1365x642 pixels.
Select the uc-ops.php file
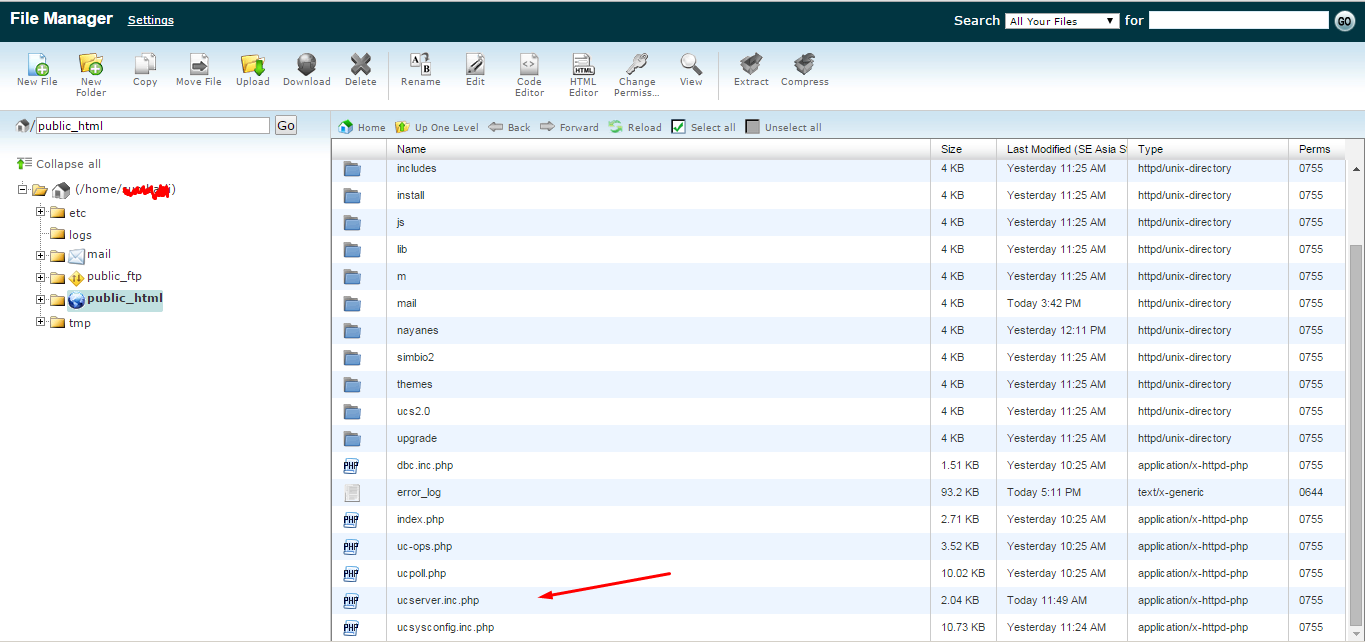[x=839, y=546]
